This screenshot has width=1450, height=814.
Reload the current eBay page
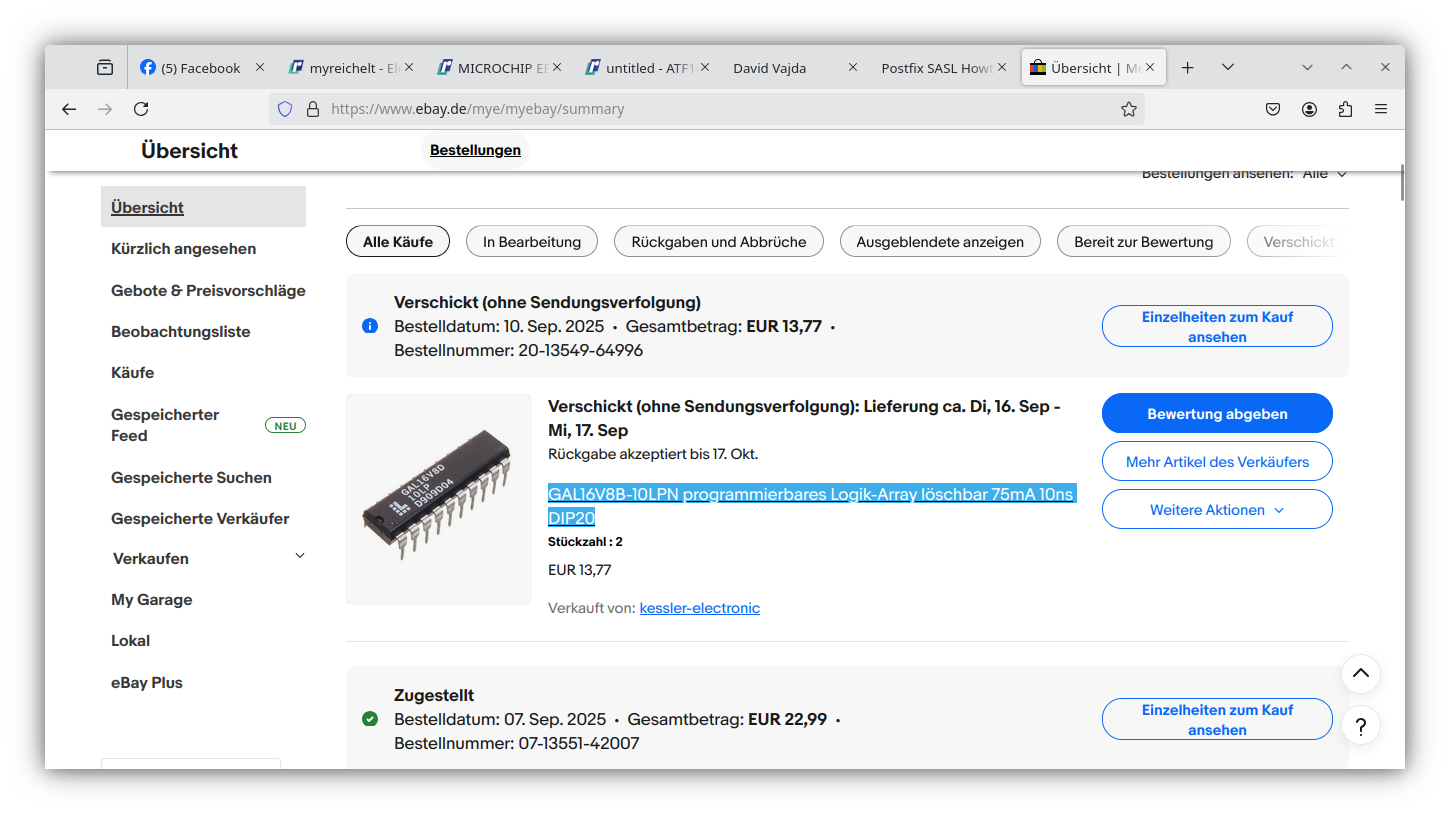pyautogui.click(x=140, y=109)
